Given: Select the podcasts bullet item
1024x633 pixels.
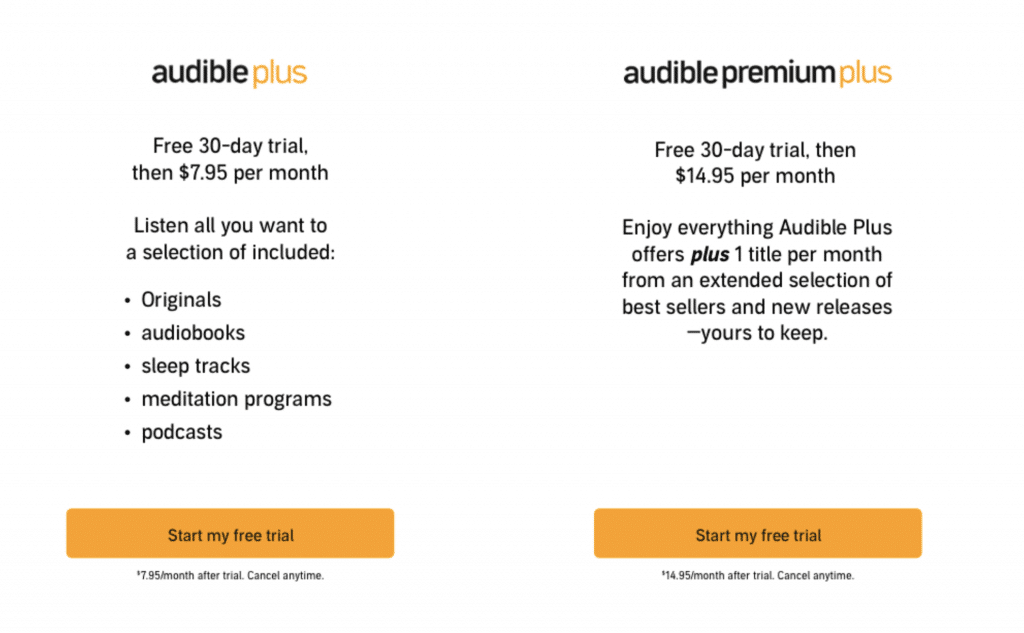Looking at the screenshot, I should (182, 432).
